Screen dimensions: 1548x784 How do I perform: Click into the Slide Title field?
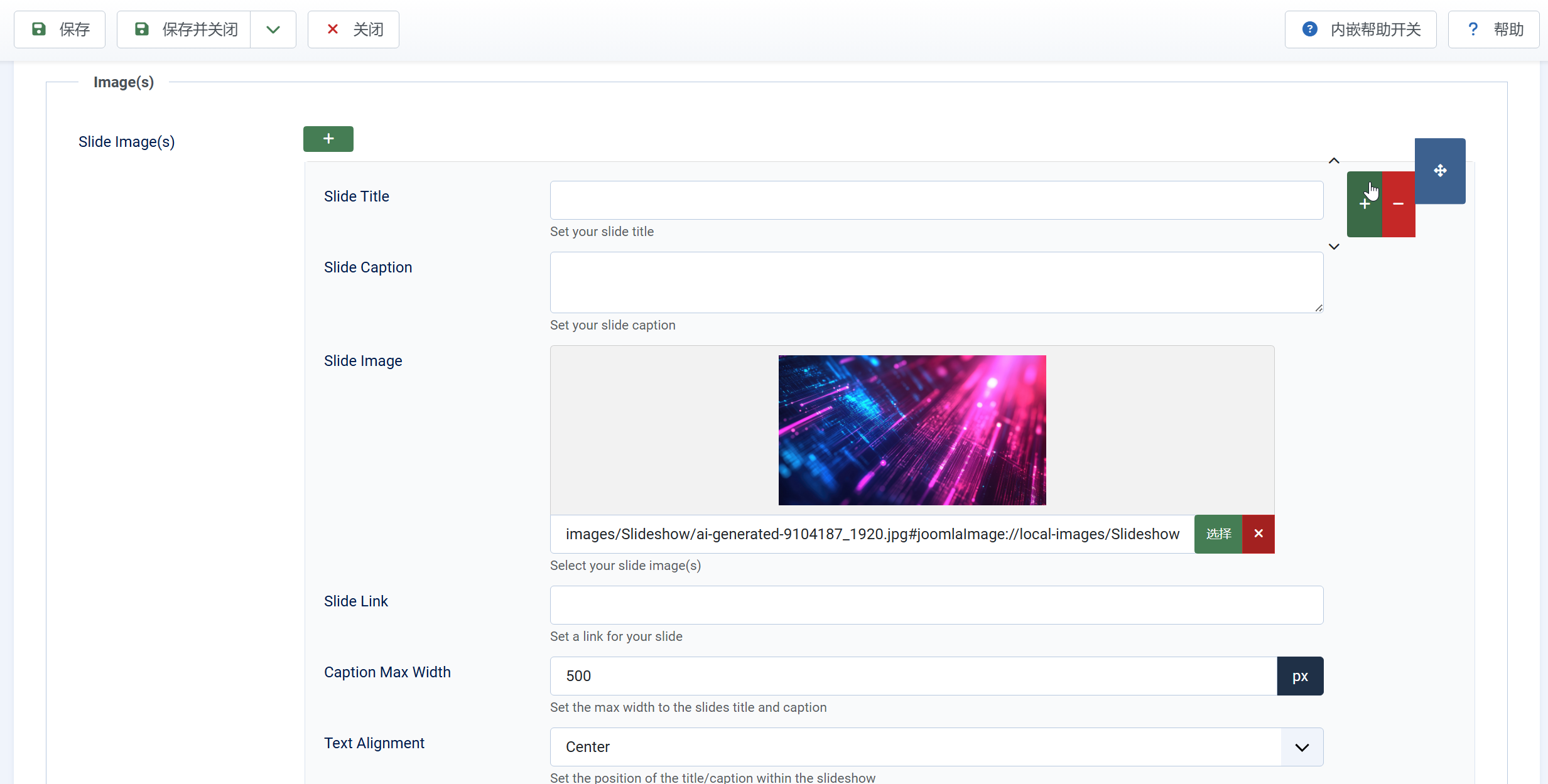tap(936, 200)
